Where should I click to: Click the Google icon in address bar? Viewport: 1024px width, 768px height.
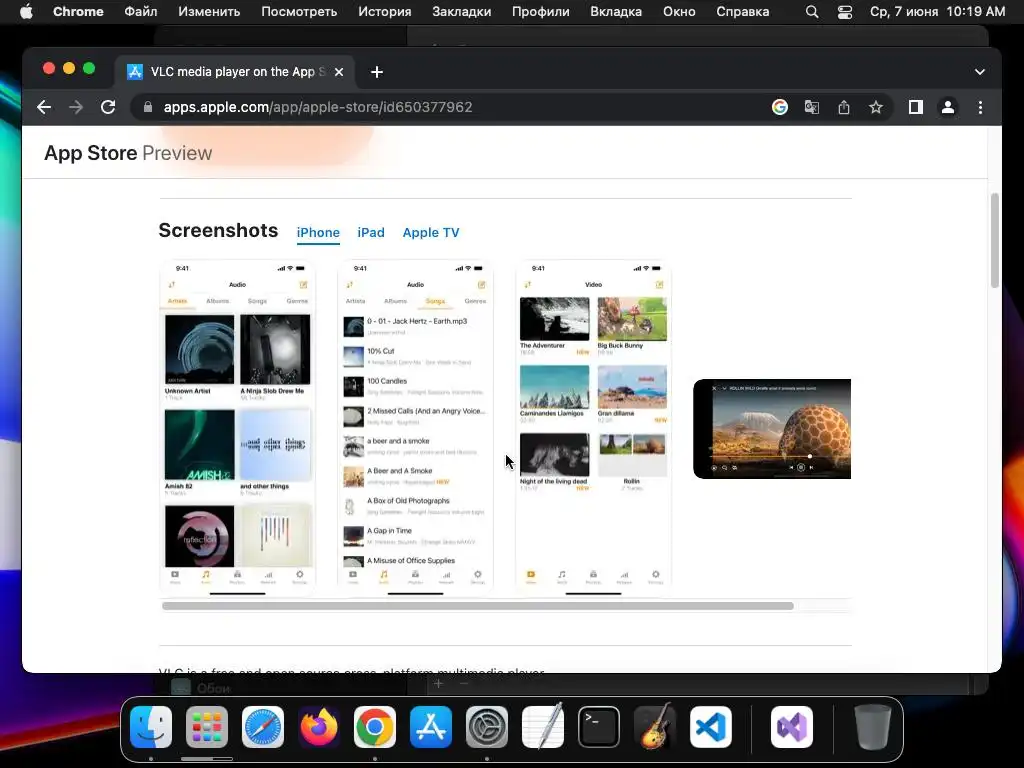pyautogui.click(x=780, y=107)
